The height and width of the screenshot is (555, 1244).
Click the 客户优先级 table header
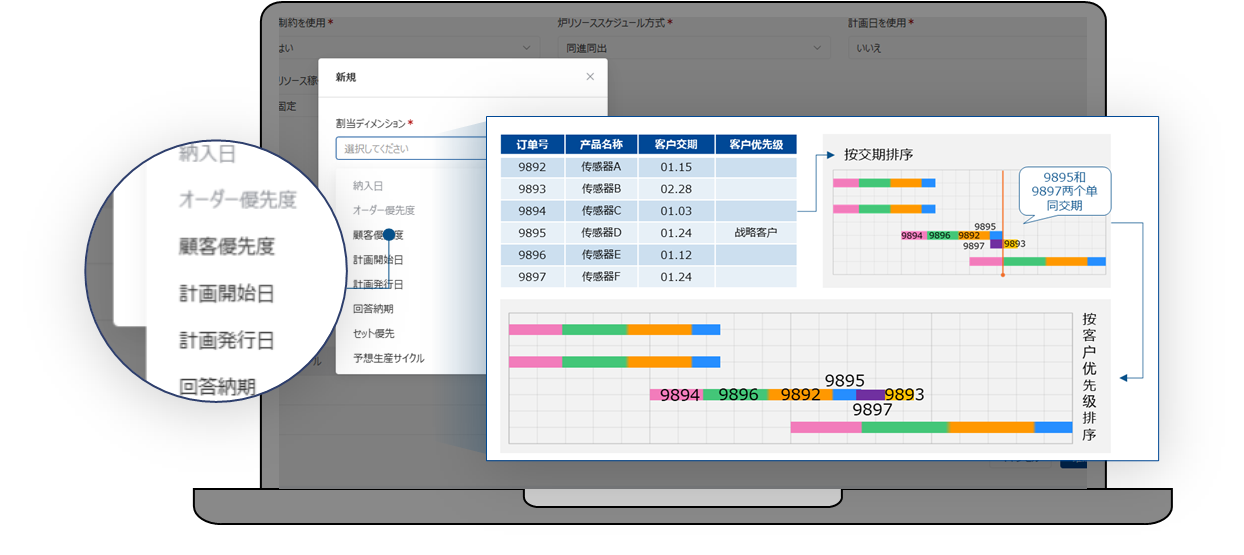tap(756, 145)
